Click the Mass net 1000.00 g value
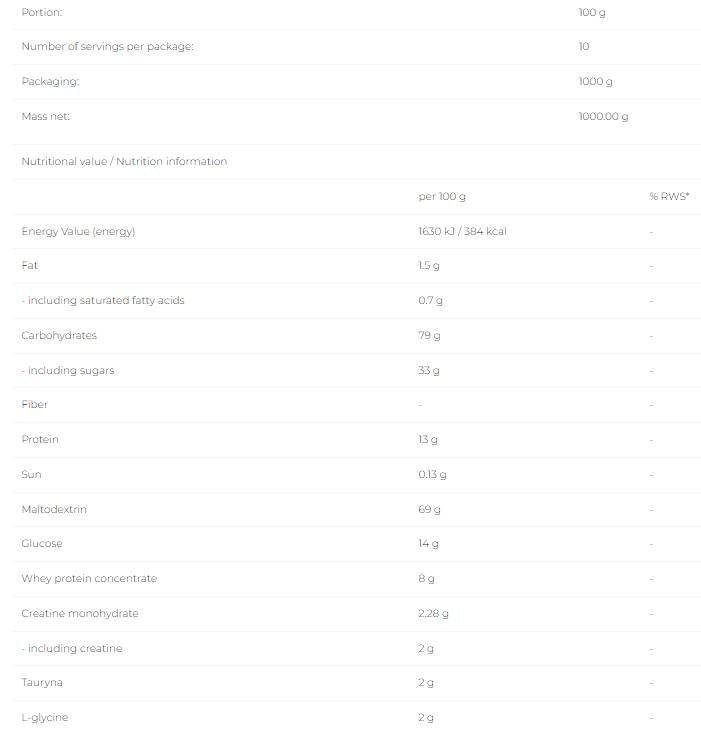 (x=603, y=117)
